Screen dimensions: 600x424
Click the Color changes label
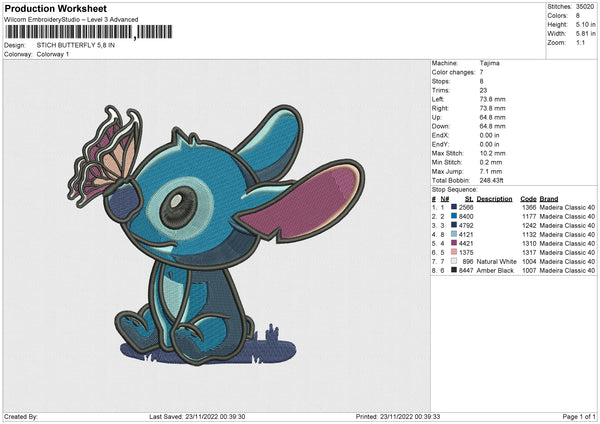click(x=453, y=72)
